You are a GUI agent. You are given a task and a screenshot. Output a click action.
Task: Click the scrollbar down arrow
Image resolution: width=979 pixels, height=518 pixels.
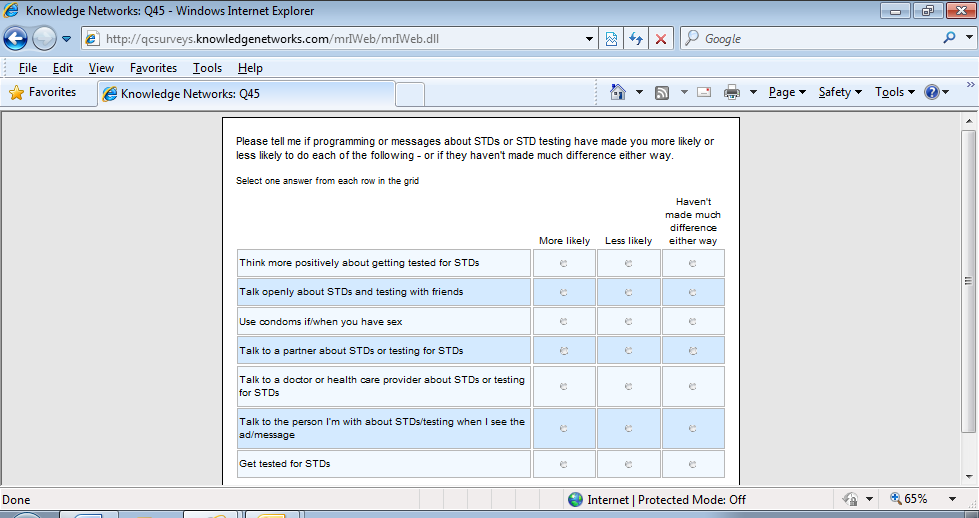coord(968,477)
